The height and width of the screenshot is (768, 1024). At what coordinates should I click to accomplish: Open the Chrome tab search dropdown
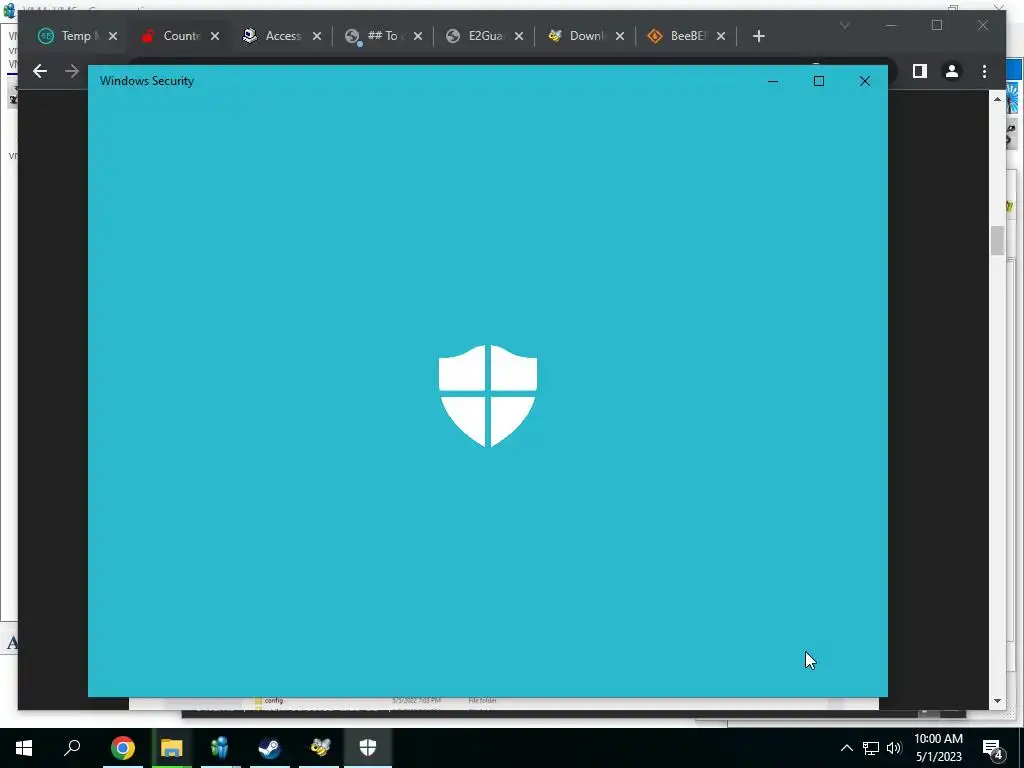tap(844, 25)
